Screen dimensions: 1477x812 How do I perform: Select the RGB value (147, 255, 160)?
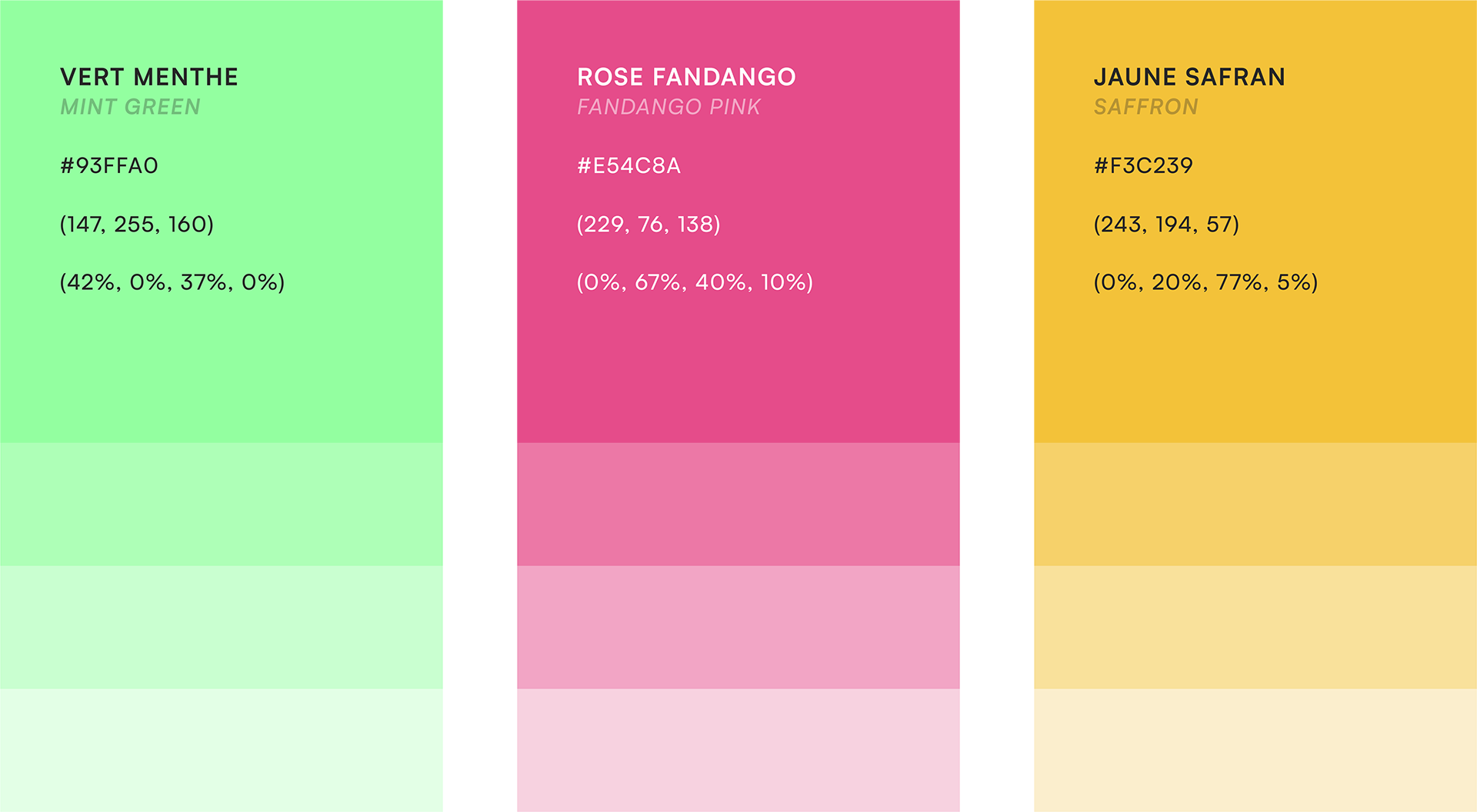point(137,224)
